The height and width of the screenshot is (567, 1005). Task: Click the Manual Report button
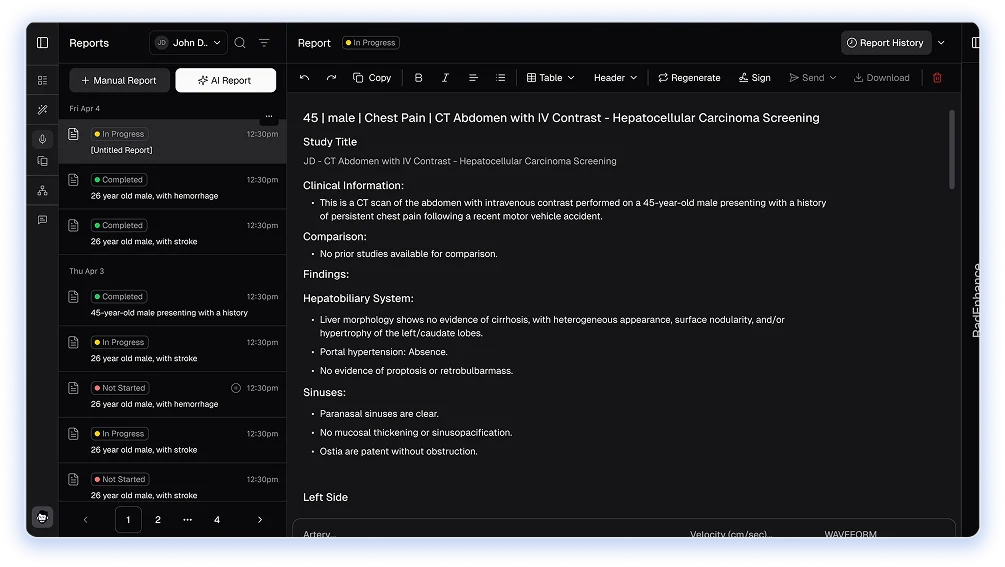click(x=119, y=80)
